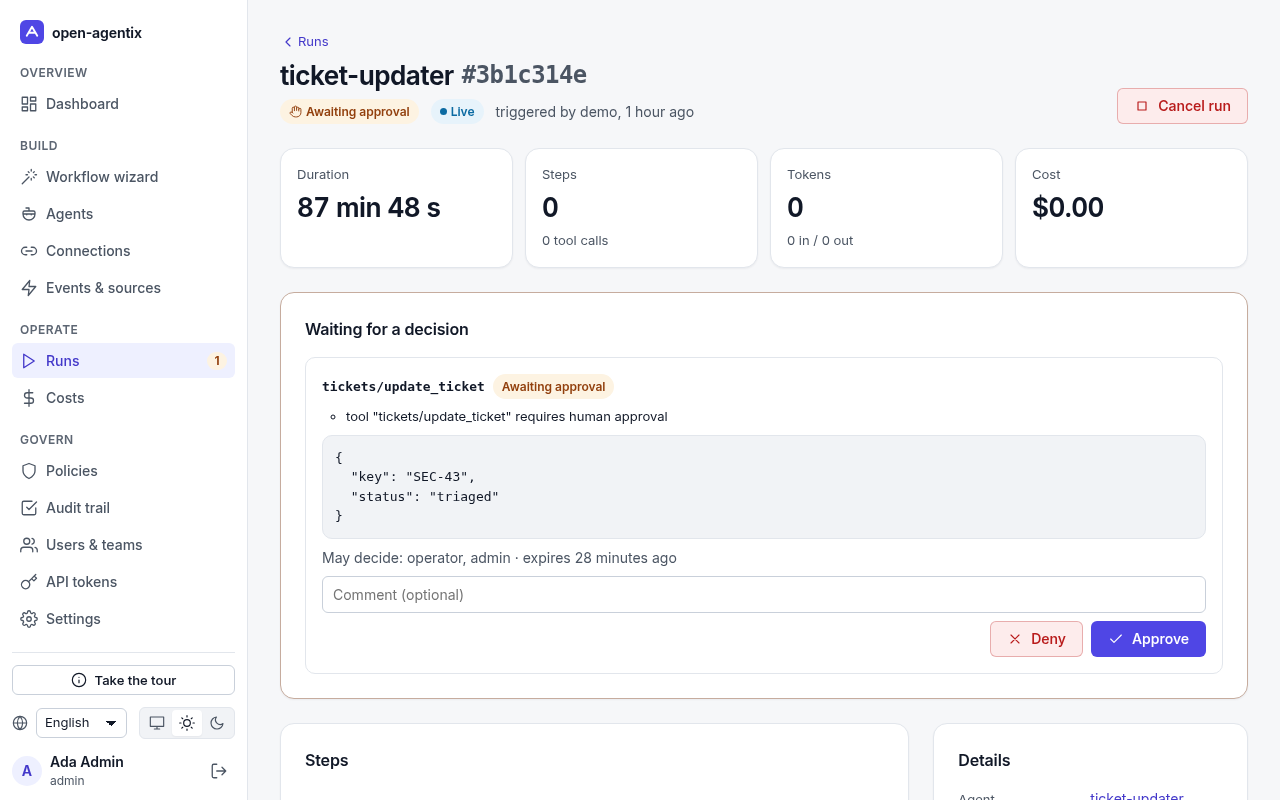Click the Events & sources lightning icon
The height and width of the screenshot is (800, 1280).
point(29,288)
